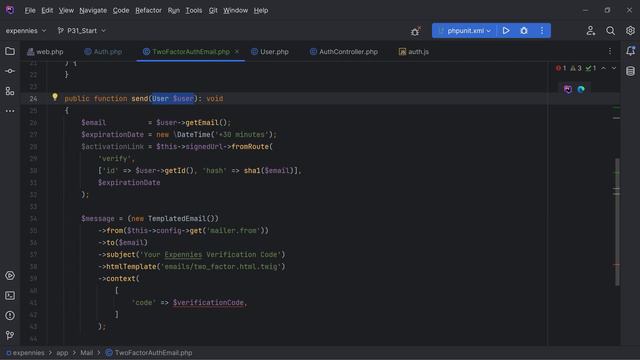
Task: Click the editor vertical scrollbar thumb
Action: [617, 222]
